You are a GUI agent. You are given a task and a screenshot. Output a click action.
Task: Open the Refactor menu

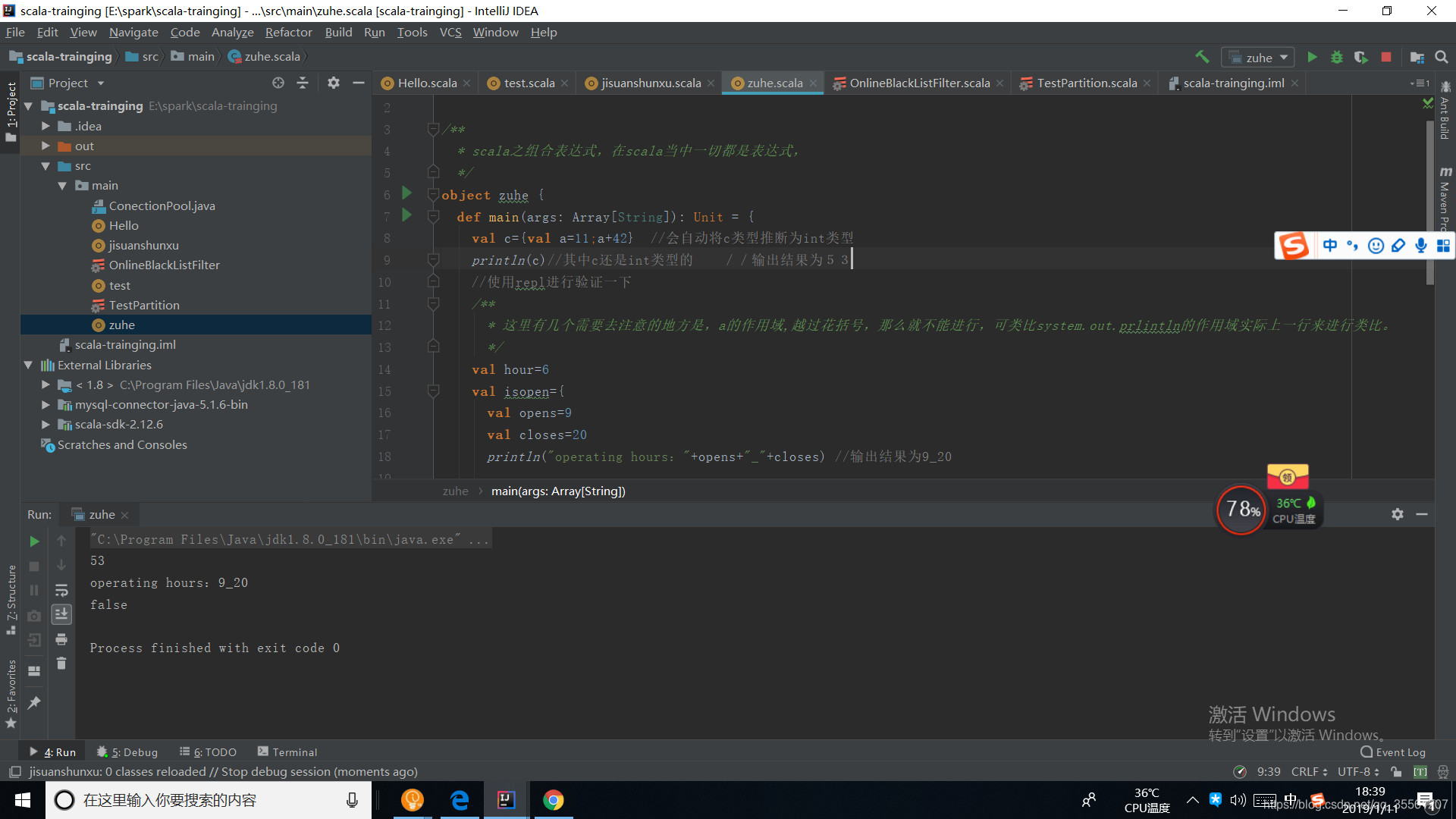pos(288,32)
